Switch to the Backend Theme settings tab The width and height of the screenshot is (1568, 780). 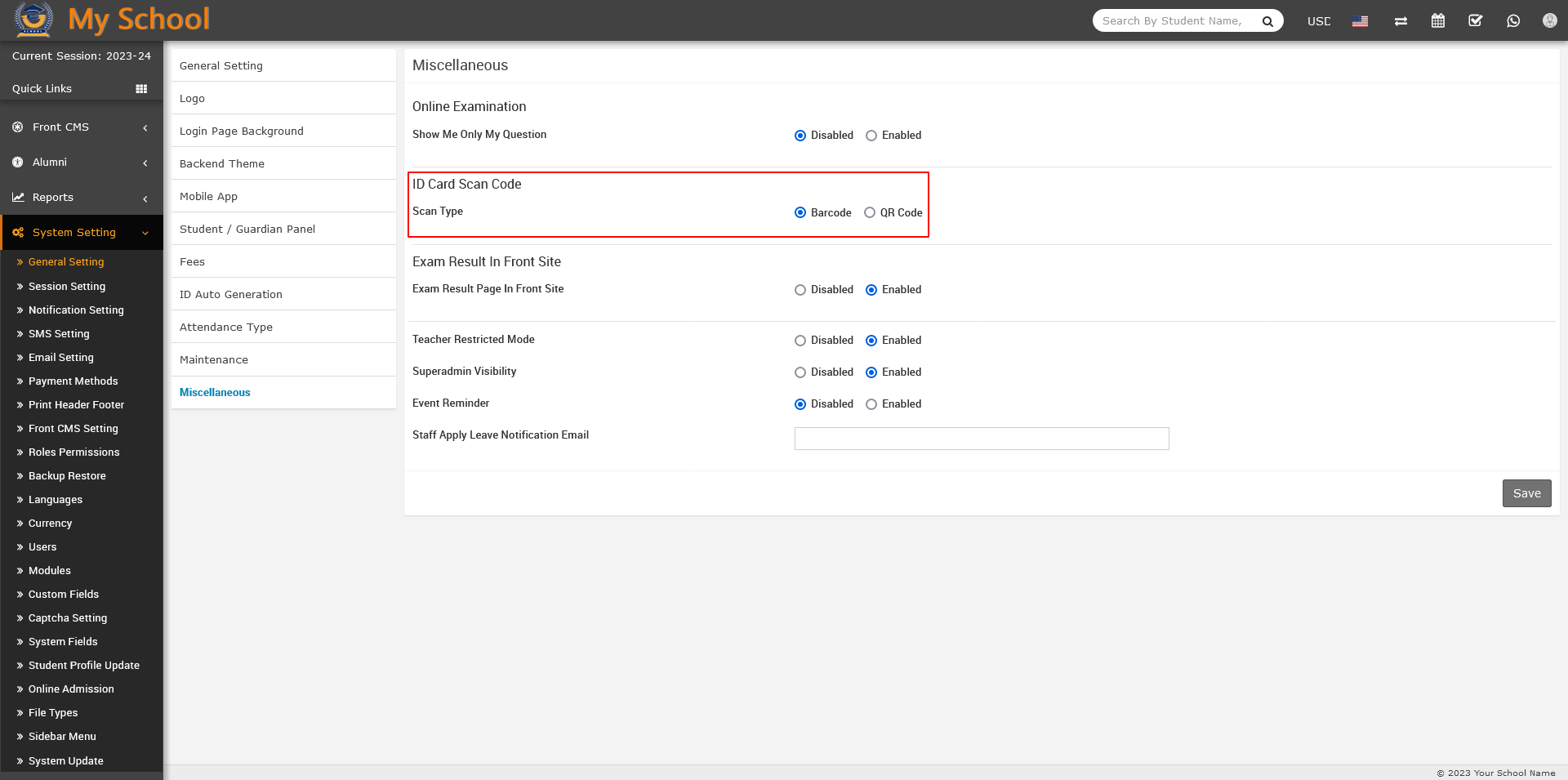coord(221,163)
